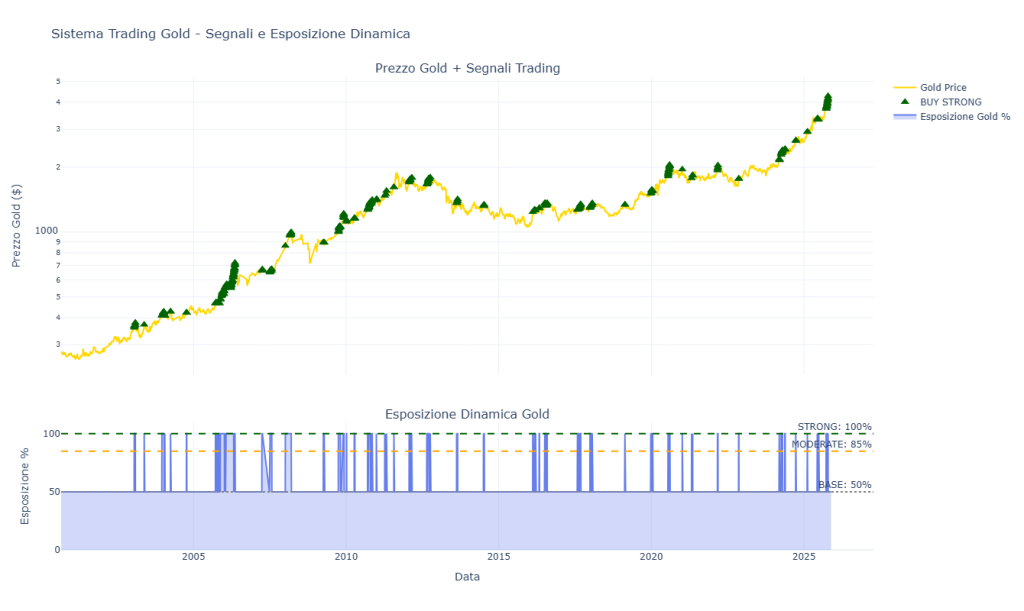Click a BUY STRONG marker cluster near 2010
1024x611 pixels.
click(x=345, y=215)
